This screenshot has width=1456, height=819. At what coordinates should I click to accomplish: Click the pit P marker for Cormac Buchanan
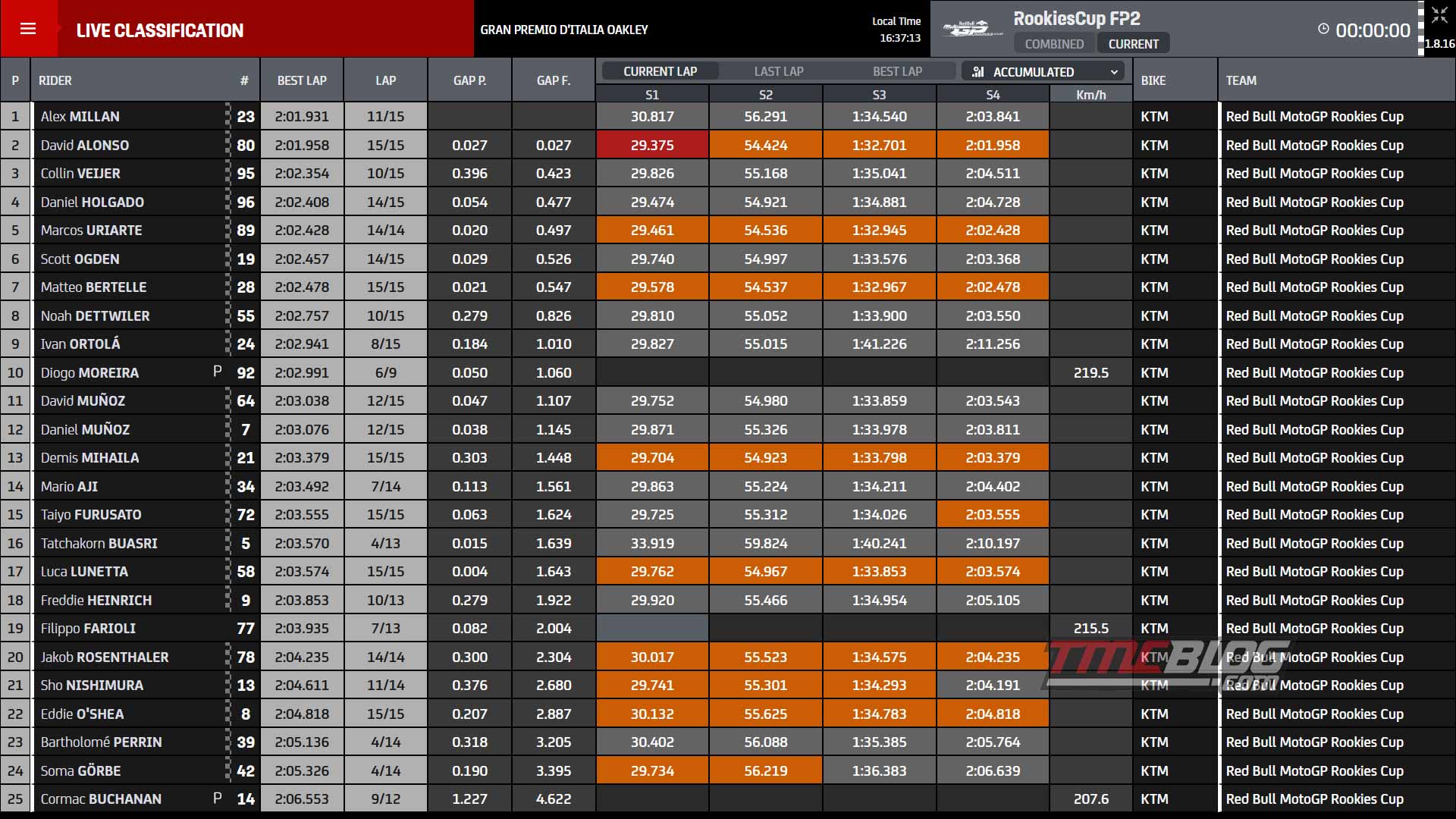[x=218, y=798]
